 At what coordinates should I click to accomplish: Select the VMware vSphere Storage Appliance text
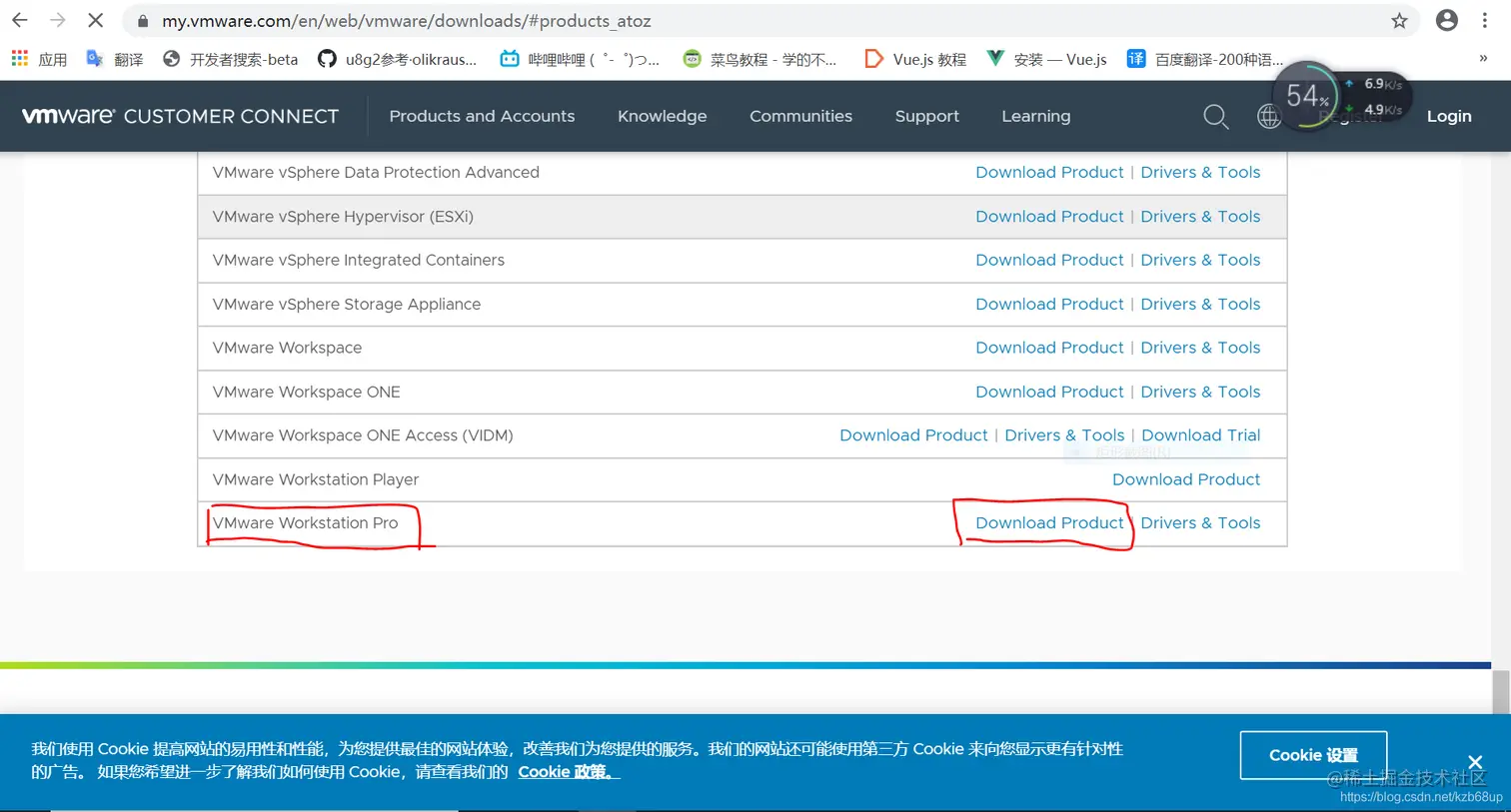pos(346,304)
